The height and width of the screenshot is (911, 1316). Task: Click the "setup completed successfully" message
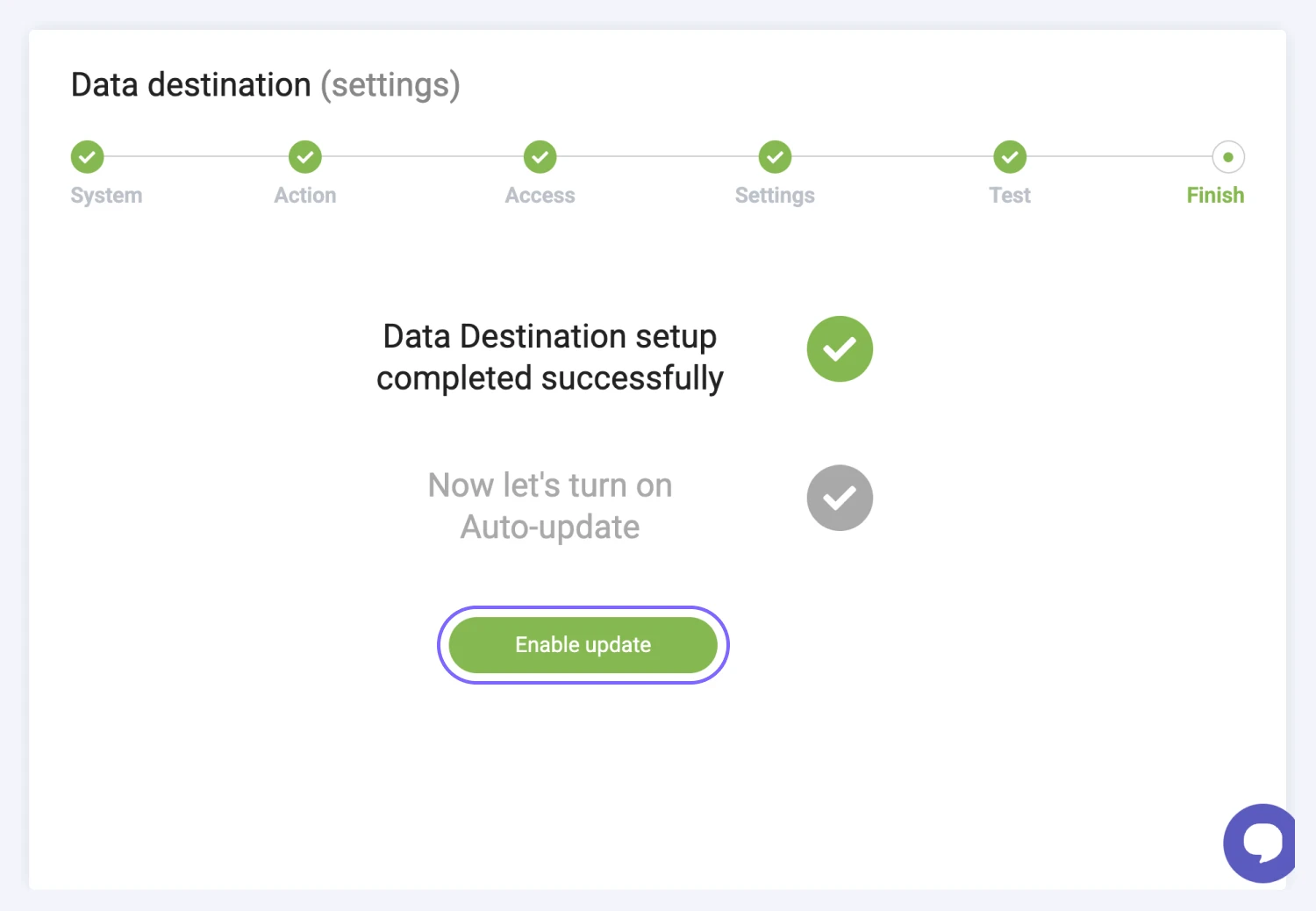point(550,357)
